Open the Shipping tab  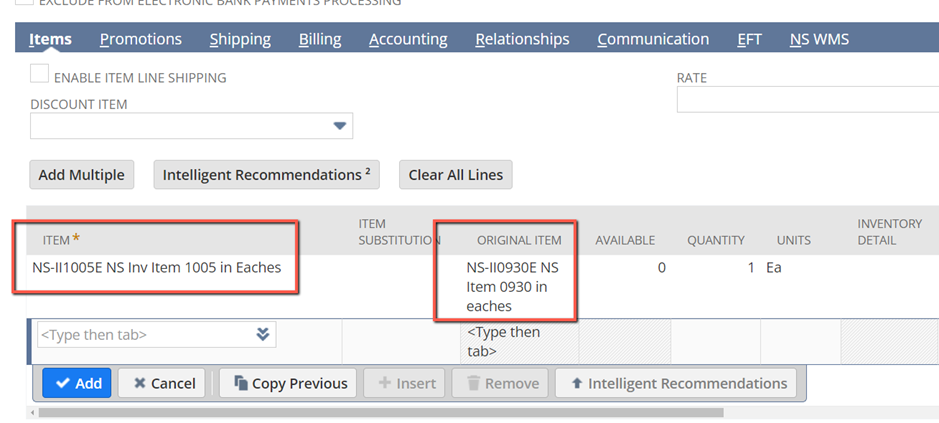[240, 39]
